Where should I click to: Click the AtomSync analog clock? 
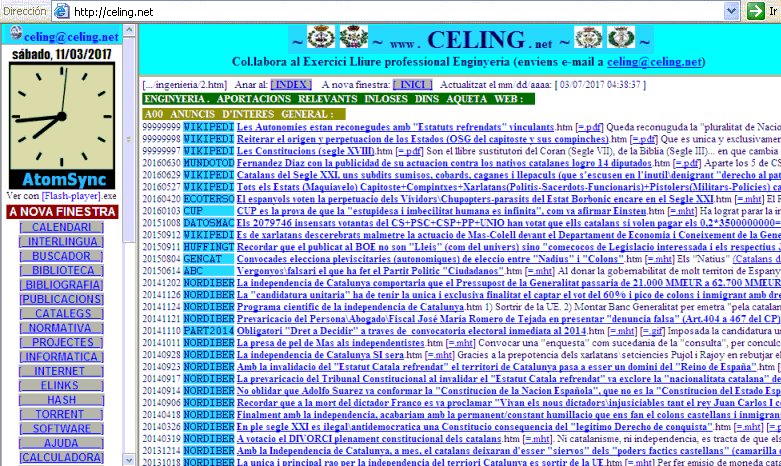[x=62, y=125]
